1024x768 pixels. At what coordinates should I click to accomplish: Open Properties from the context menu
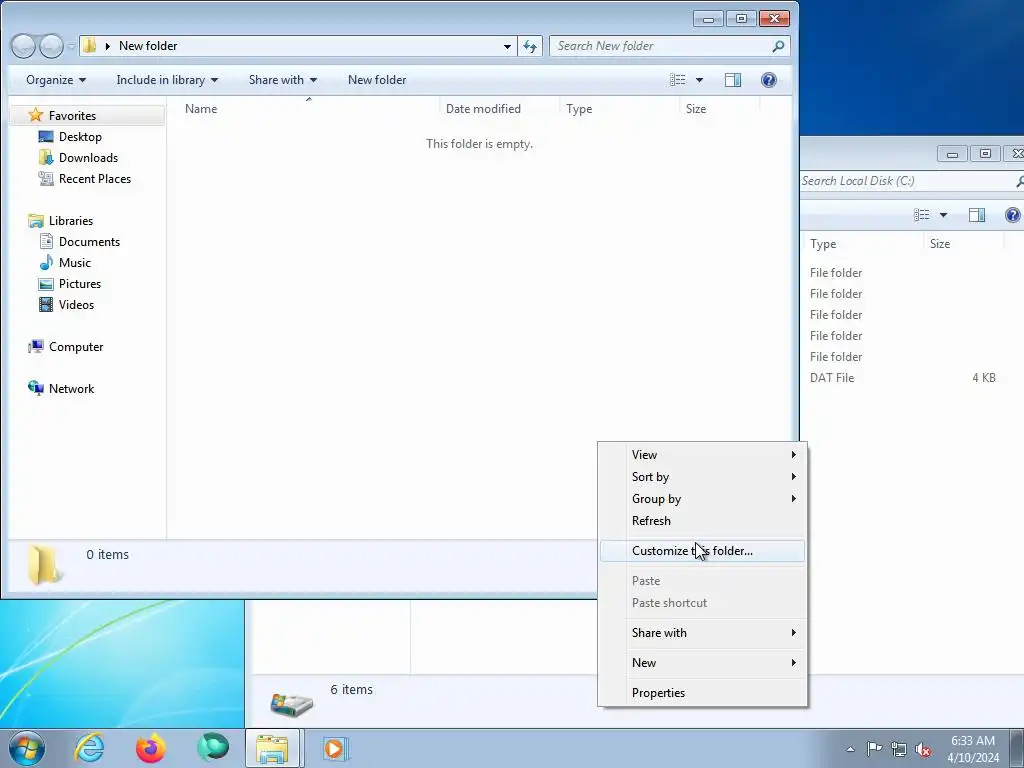pyautogui.click(x=702, y=693)
